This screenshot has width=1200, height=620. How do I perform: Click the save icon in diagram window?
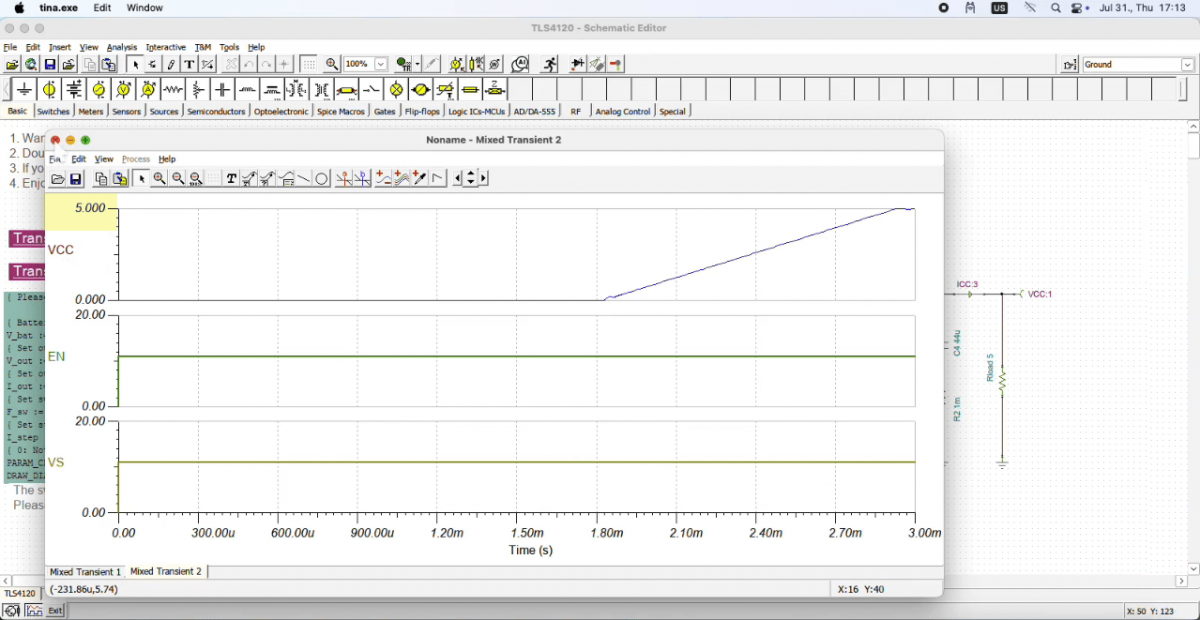coord(75,179)
